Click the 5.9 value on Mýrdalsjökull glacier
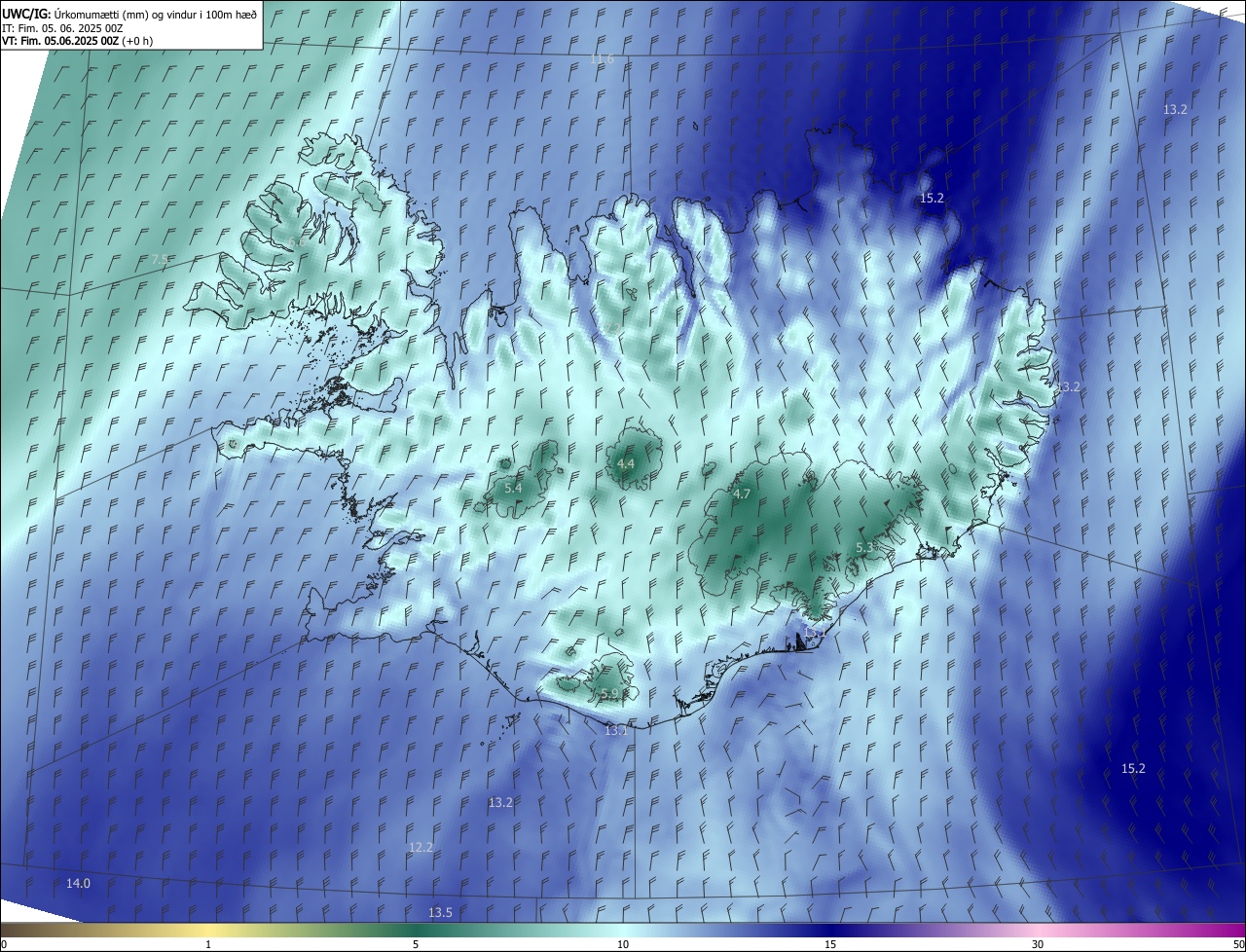 tap(609, 694)
